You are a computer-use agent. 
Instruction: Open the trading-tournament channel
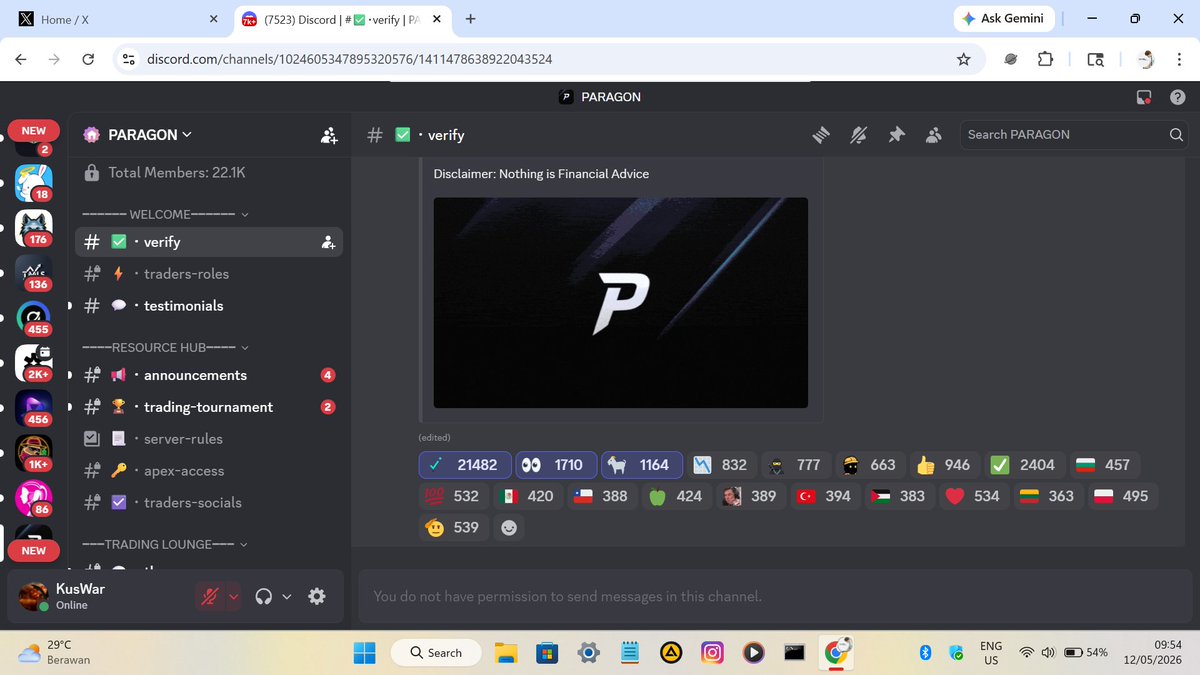pyautogui.click(x=209, y=407)
